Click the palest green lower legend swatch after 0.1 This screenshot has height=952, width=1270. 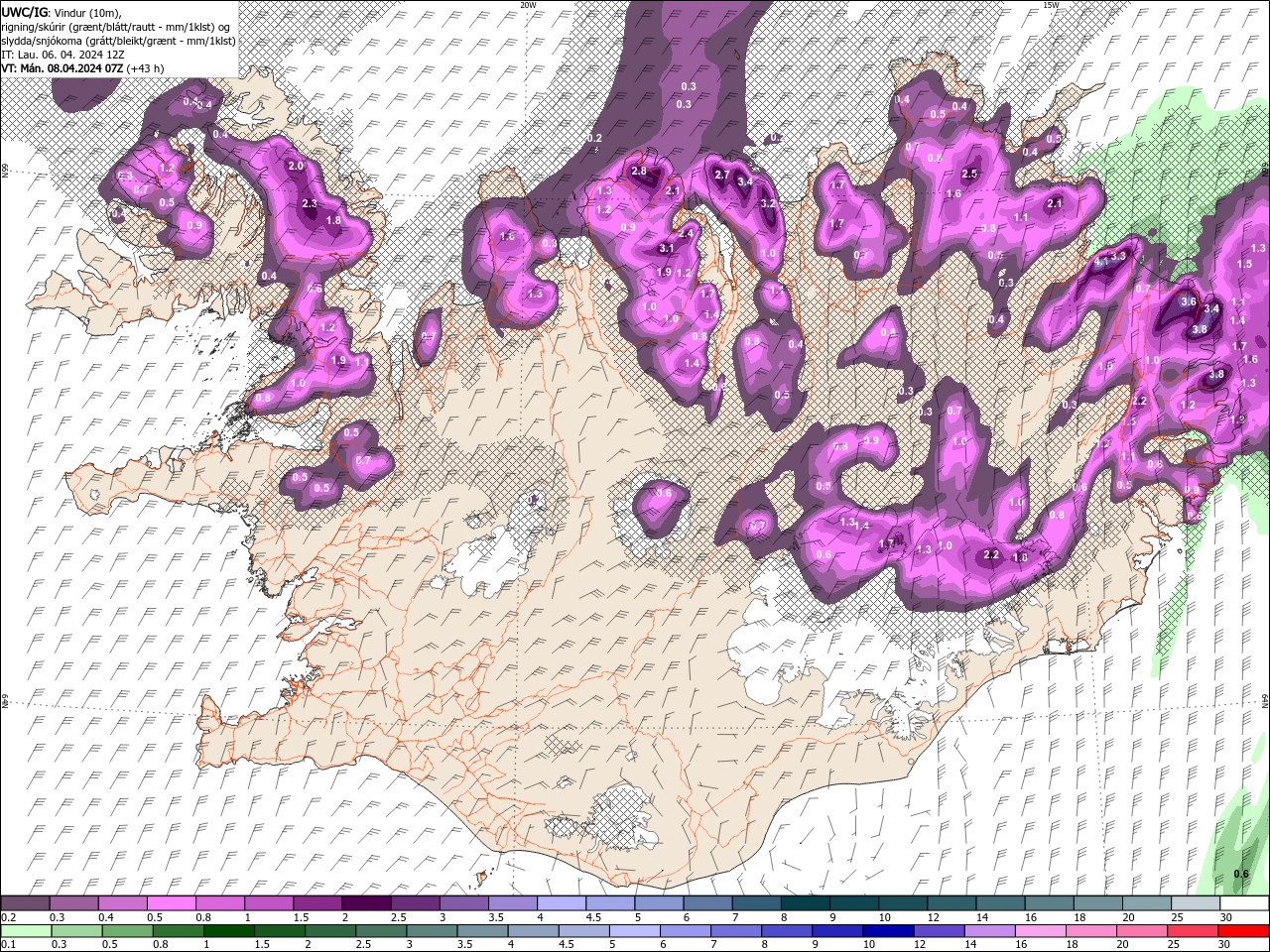click(26, 931)
